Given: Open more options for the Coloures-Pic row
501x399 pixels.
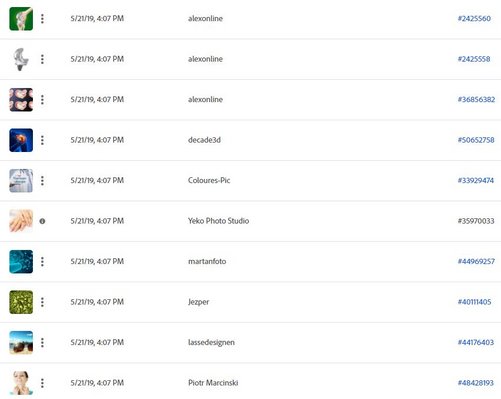Looking at the screenshot, I should point(42,181).
